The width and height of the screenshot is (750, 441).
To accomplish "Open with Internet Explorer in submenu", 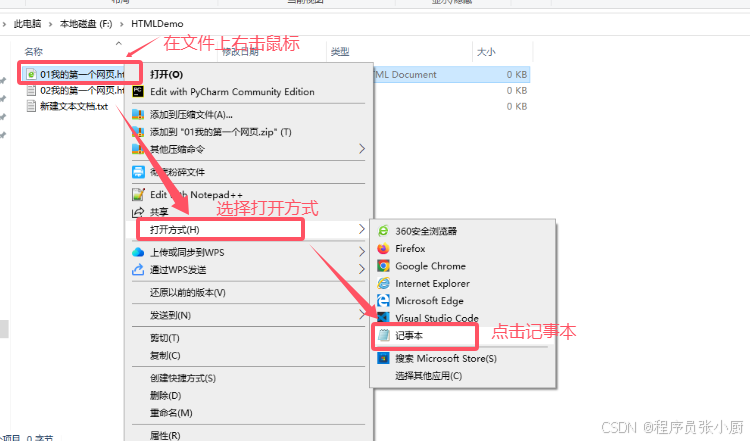I will [x=463, y=284].
